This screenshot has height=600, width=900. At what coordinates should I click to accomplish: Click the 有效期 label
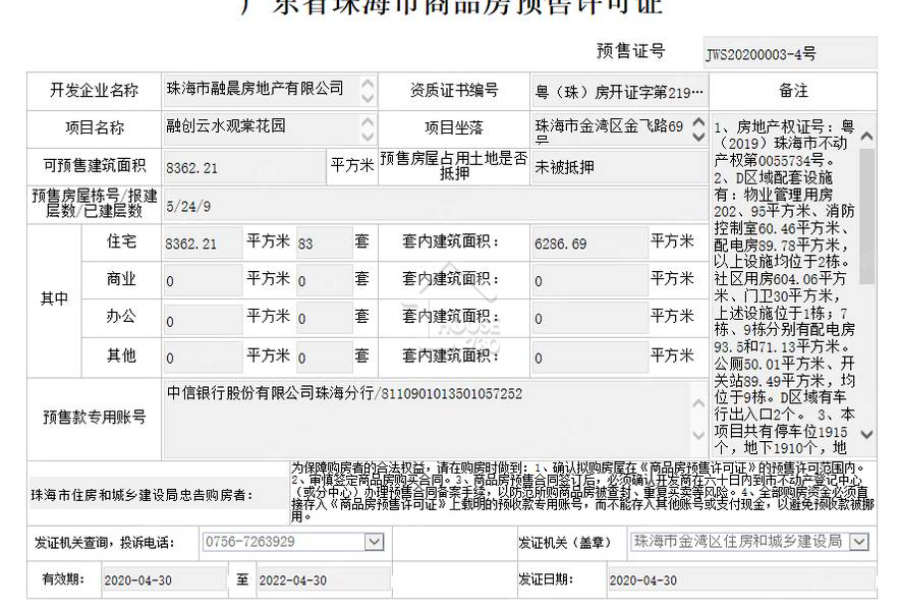pyautogui.click(x=63, y=579)
